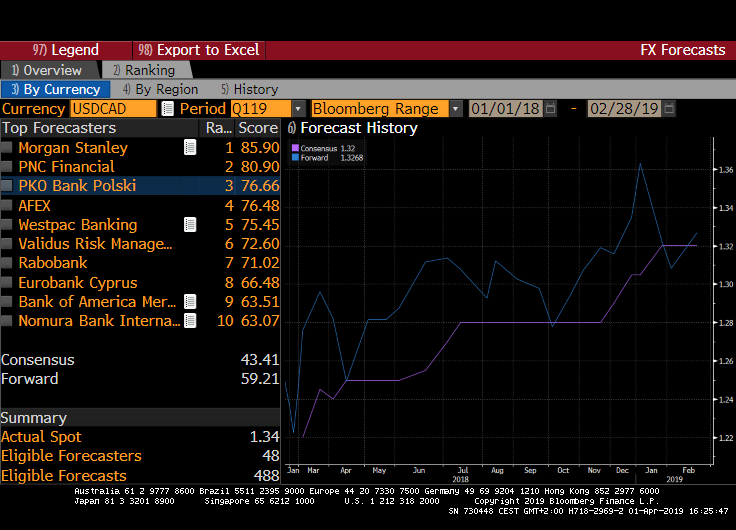Image resolution: width=736 pixels, height=530 pixels.
Task: Open the report icon beside Westpac Banking
Action: click(190, 225)
